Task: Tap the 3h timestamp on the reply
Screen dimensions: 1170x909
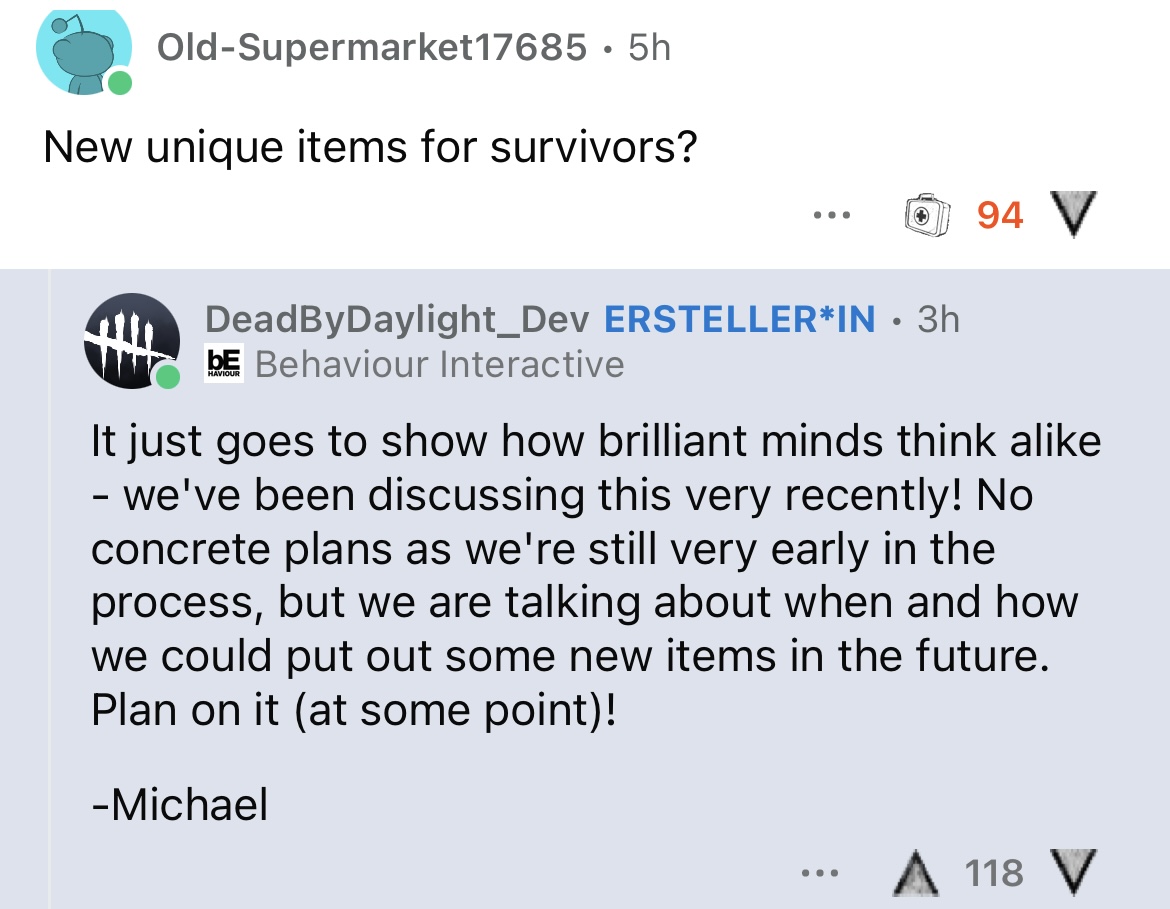Action: coord(938,319)
